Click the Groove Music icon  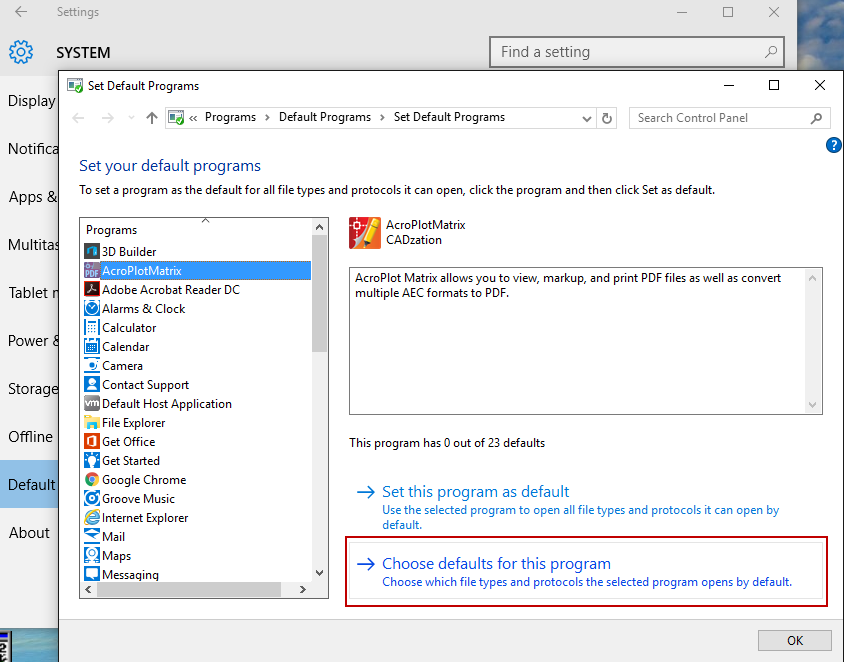pos(92,498)
